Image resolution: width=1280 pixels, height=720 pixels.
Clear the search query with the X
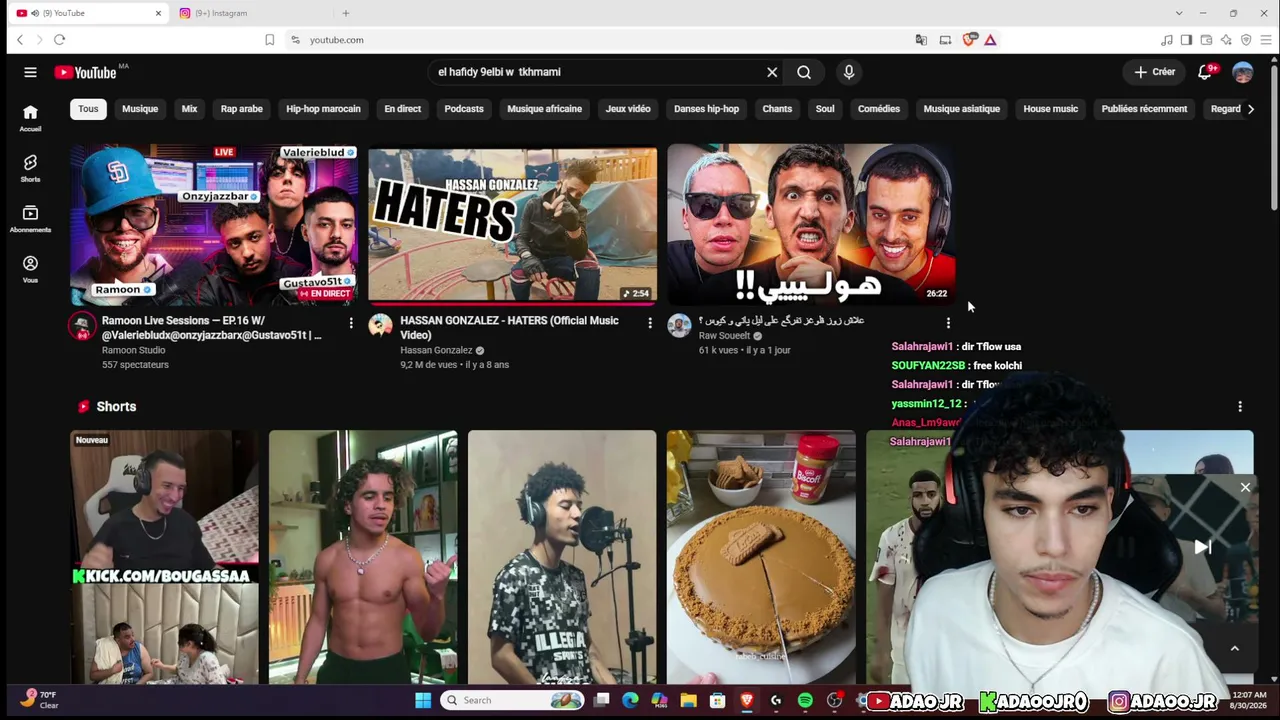[772, 72]
